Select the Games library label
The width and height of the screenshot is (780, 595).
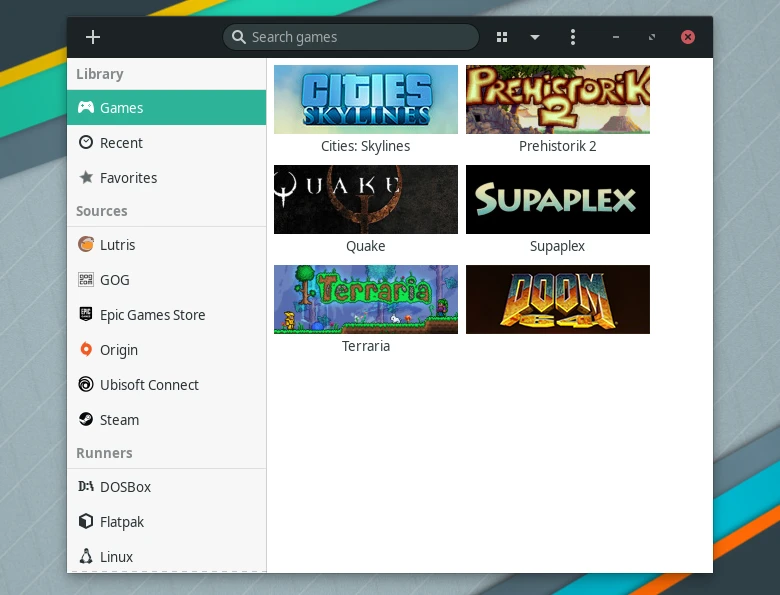pos(121,108)
